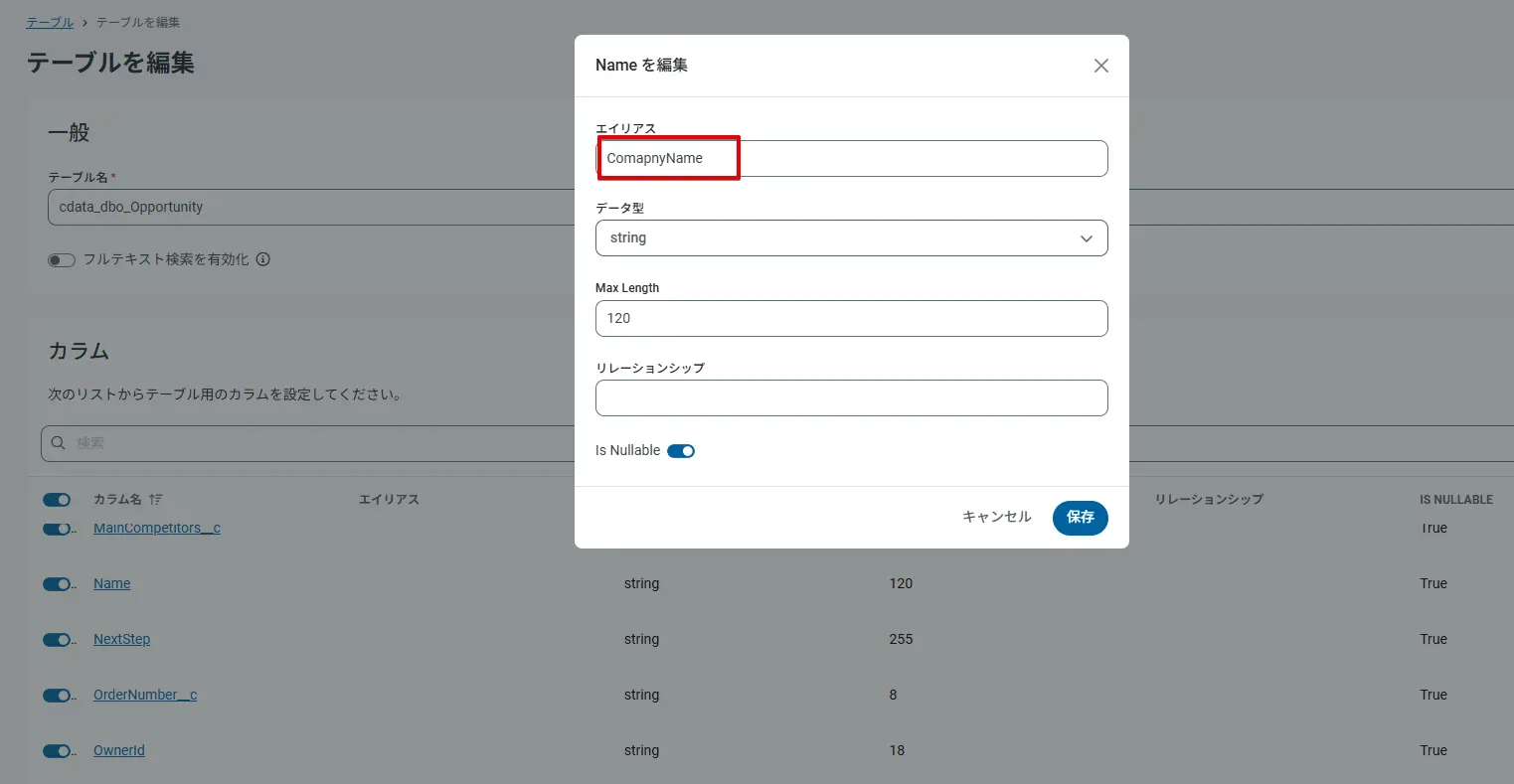This screenshot has width=1514, height=784.
Task: Toggle the NextStep column switch
Action: [x=57, y=640]
